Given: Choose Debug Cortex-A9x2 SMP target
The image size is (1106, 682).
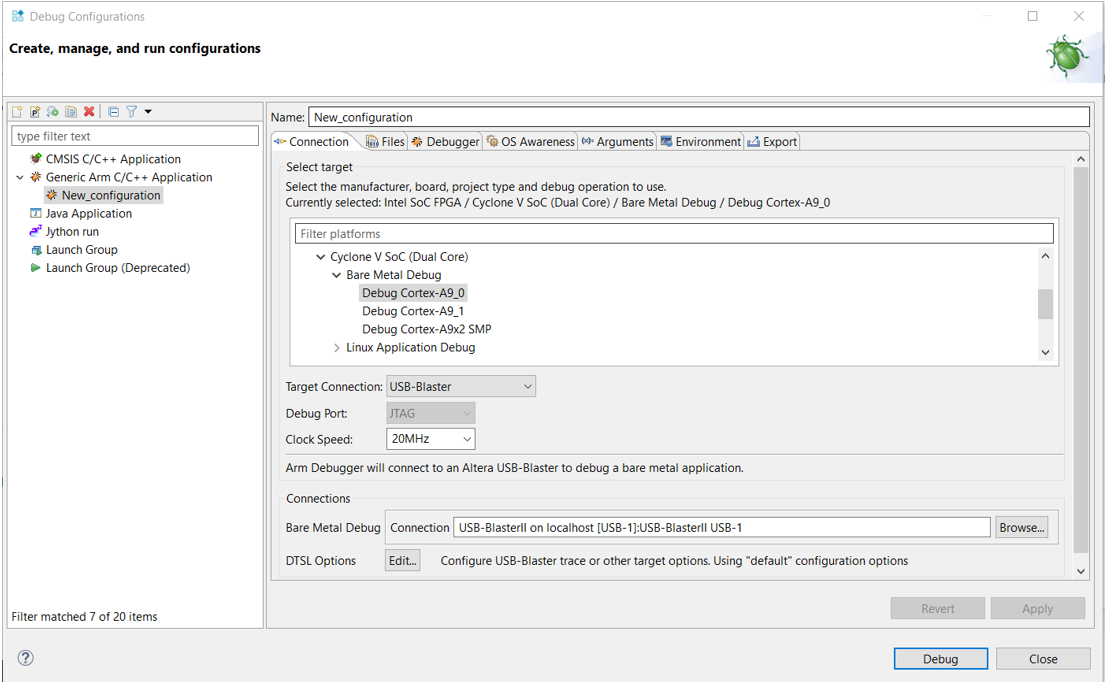Looking at the screenshot, I should [x=426, y=329].
